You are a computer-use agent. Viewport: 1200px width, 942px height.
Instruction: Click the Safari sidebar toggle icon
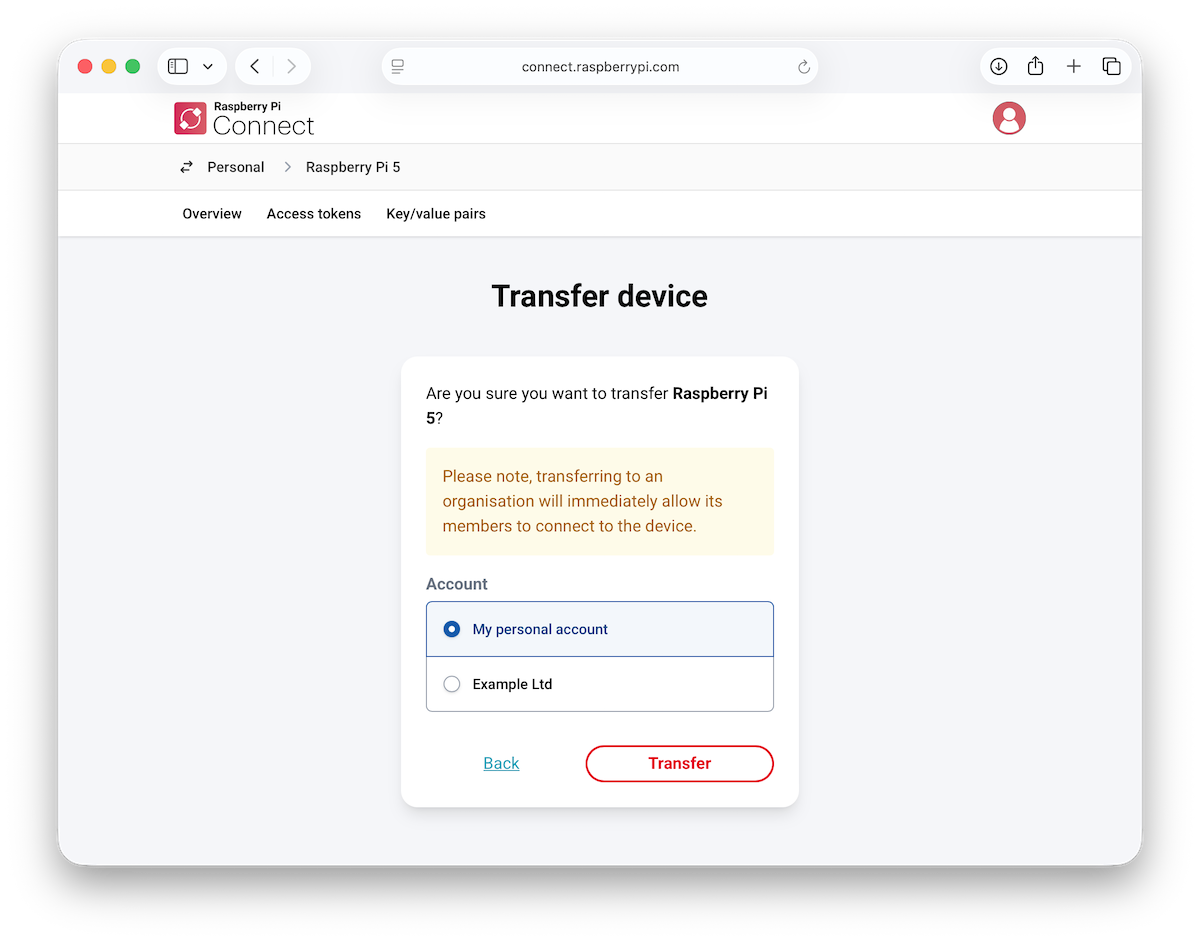(x=178, y=67)
